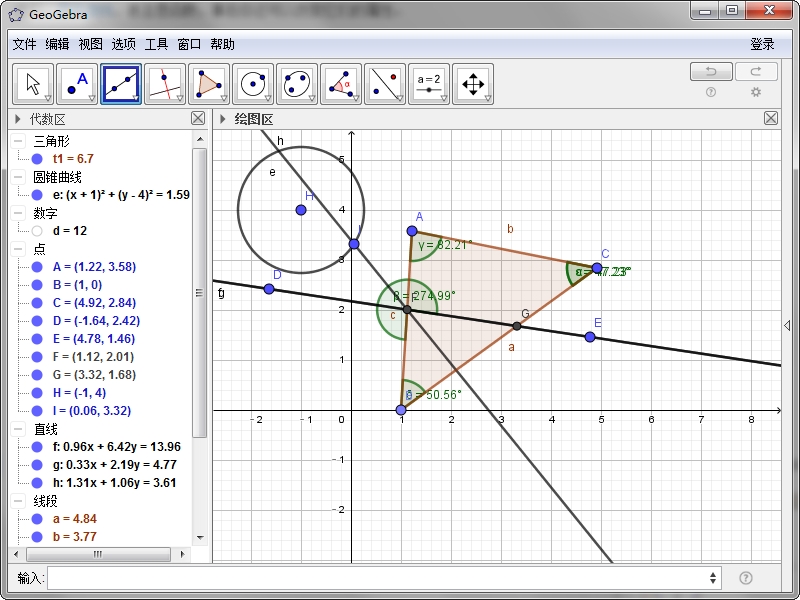
Task: Select the Ellipse conic tool
Action: tap(297, 84)
